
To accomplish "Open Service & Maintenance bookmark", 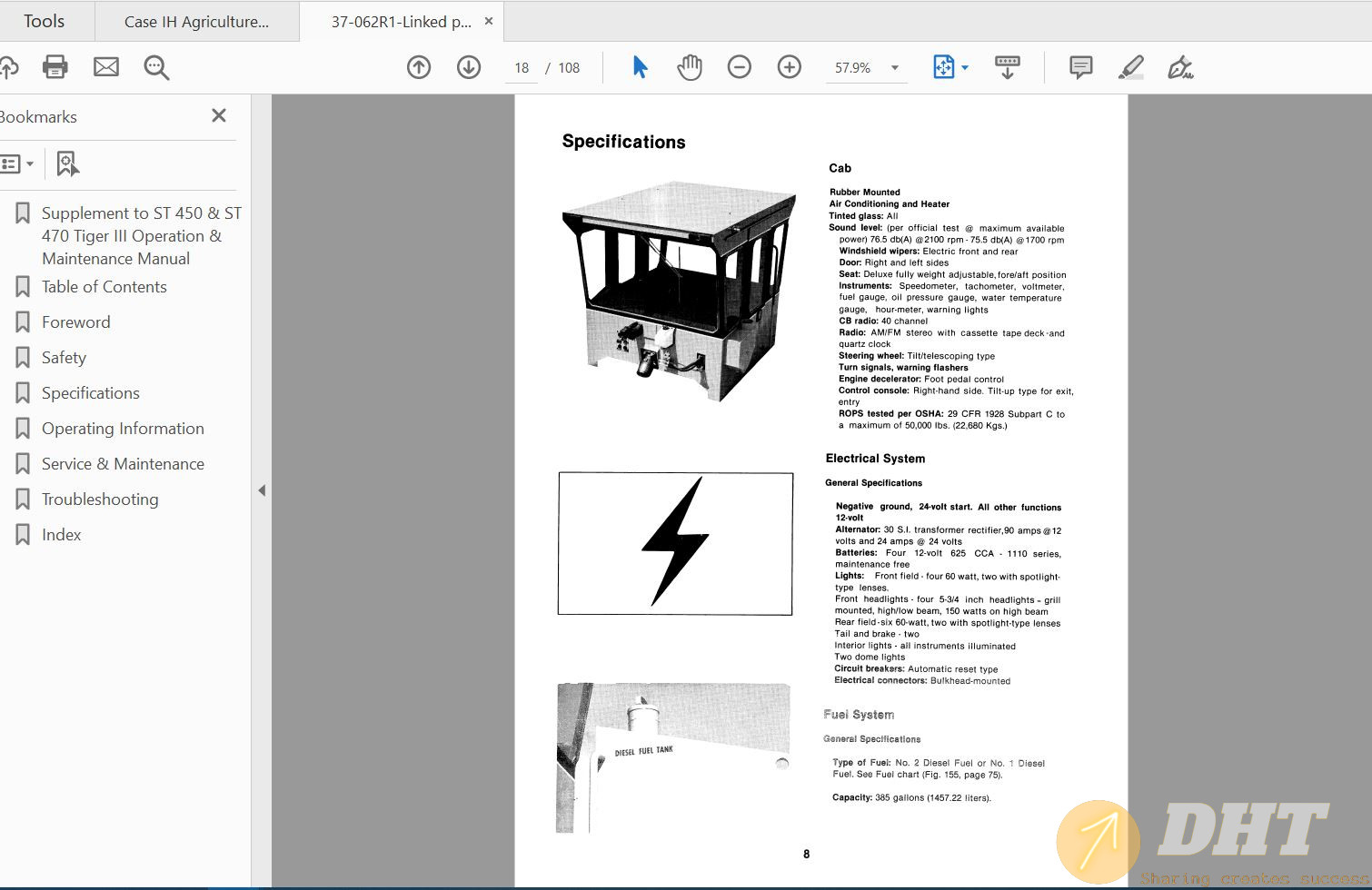I will pos(123,464).
